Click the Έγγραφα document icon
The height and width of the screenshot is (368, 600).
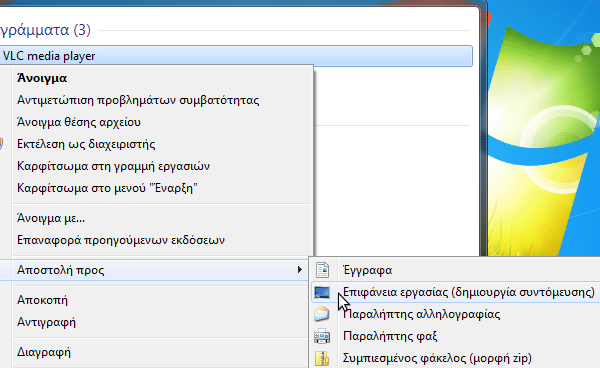pyautogui.click(x=322, y=270)
